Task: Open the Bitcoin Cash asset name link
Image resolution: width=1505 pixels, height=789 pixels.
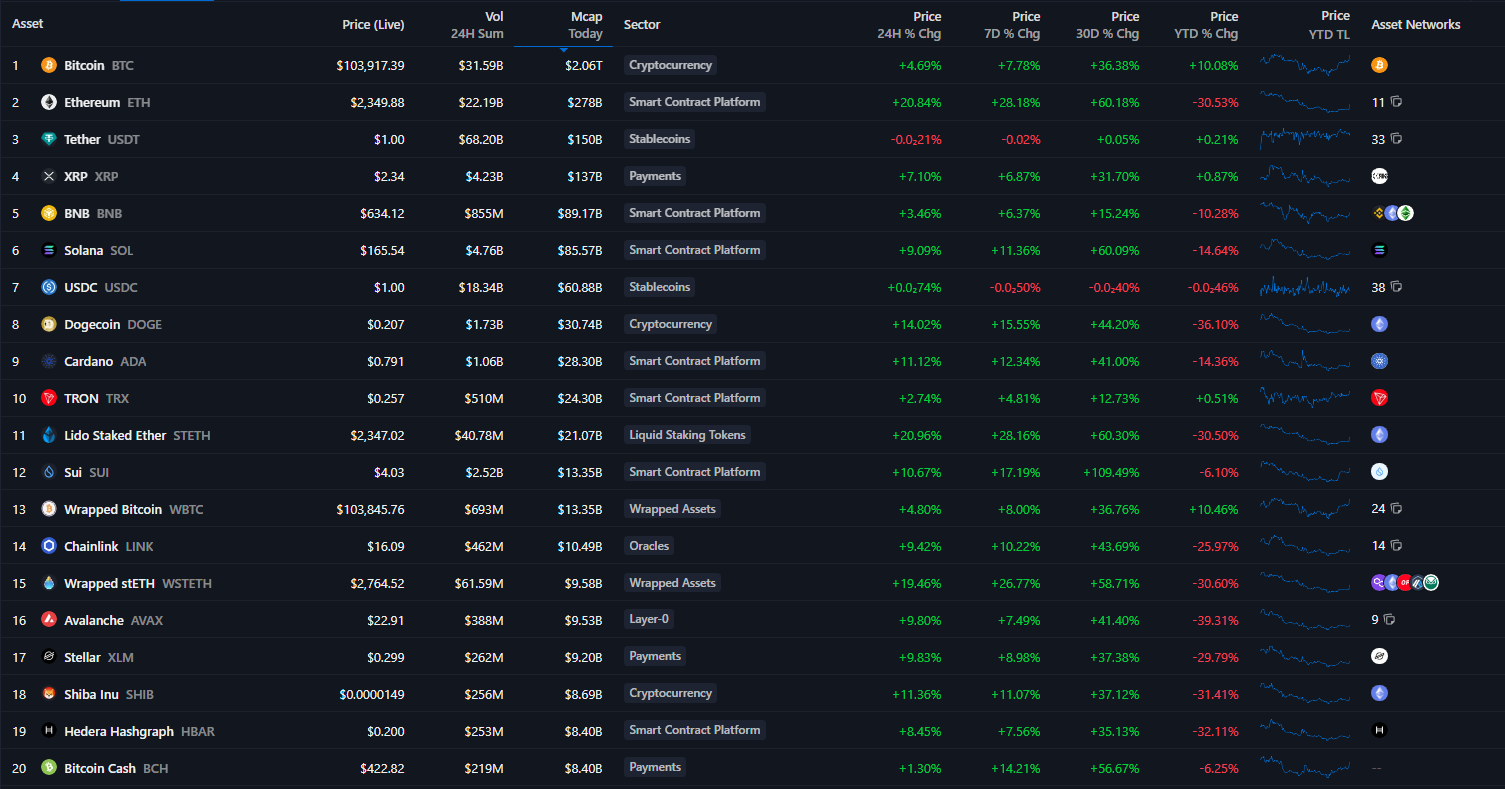Action: [100, 768]
